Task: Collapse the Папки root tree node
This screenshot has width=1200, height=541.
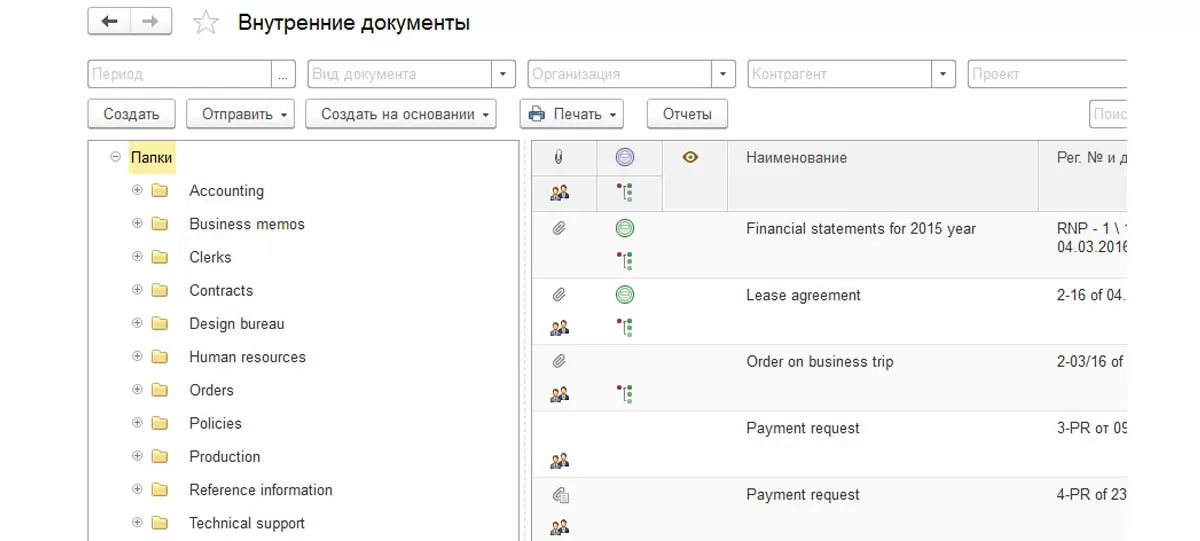Action: pos(115,157)
